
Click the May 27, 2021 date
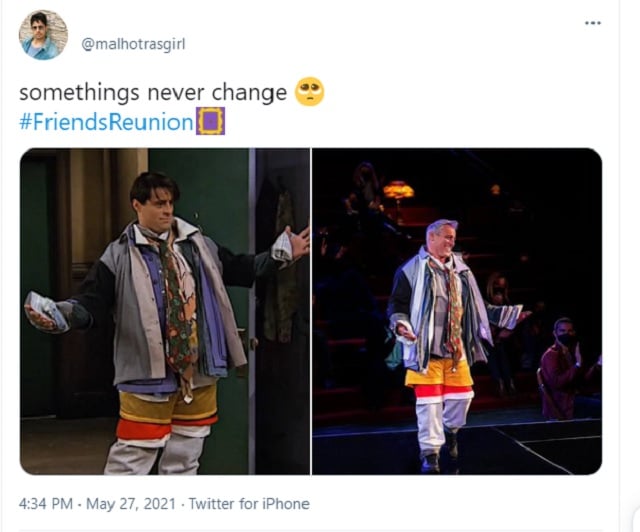coord(131,504)
